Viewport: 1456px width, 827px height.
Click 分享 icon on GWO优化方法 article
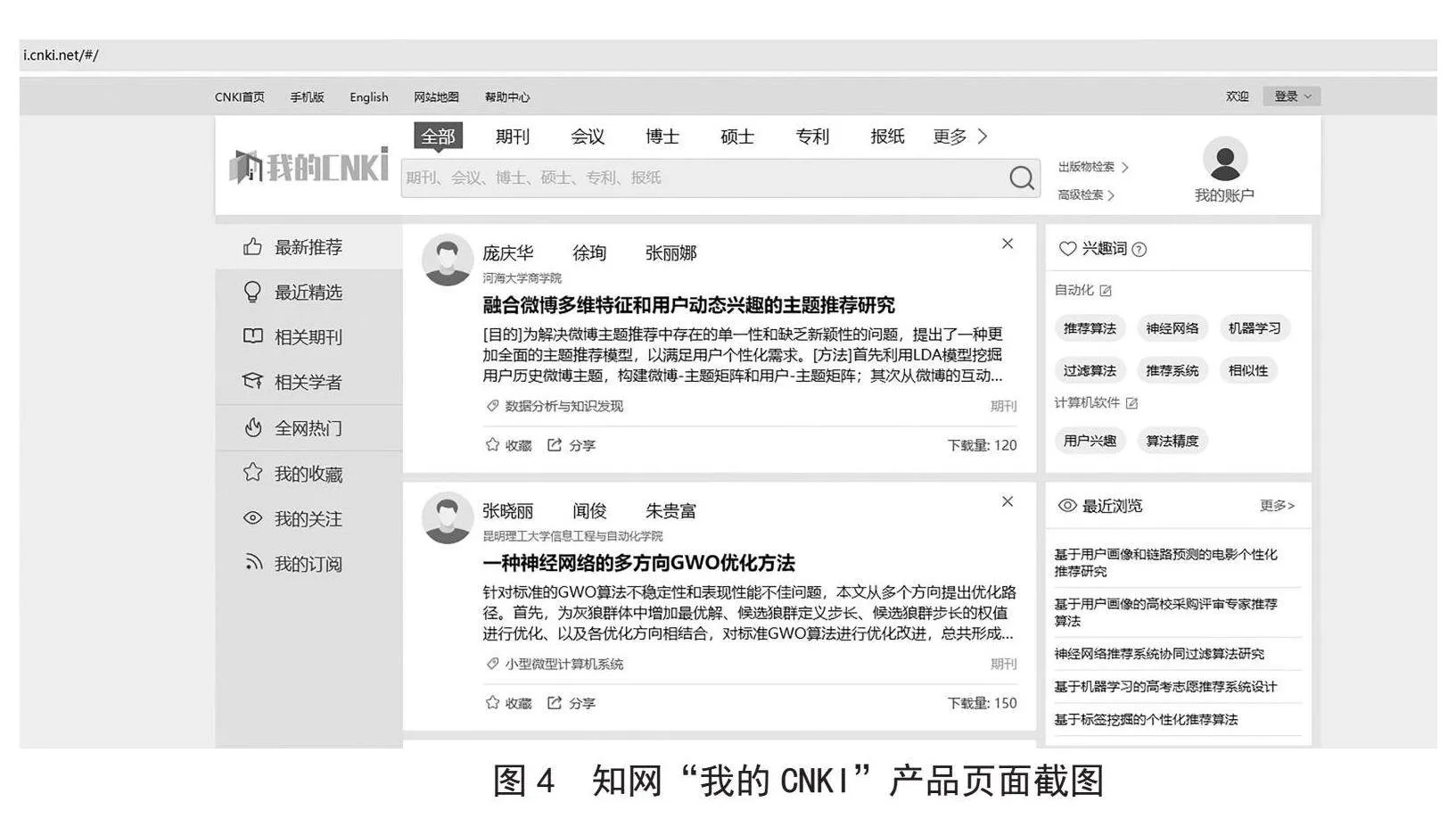554,702
